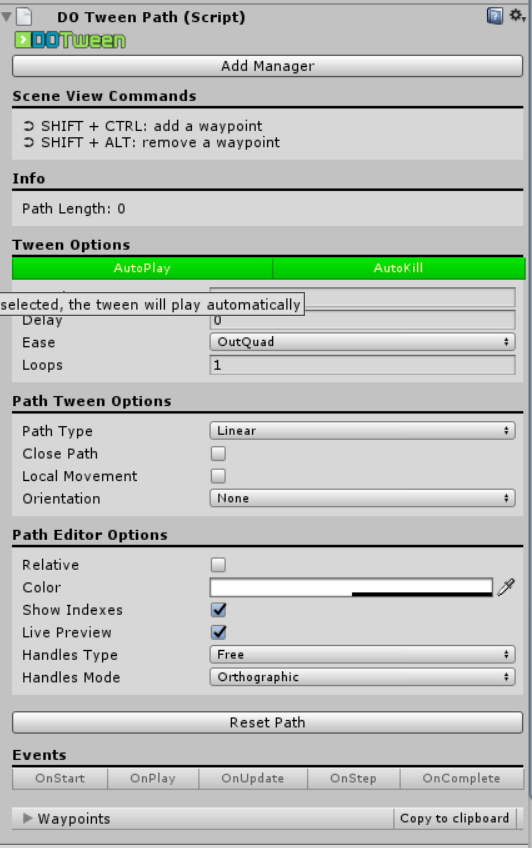Click the script file icon in header
The image size is (532, 848).
click(x=24, y=17)
